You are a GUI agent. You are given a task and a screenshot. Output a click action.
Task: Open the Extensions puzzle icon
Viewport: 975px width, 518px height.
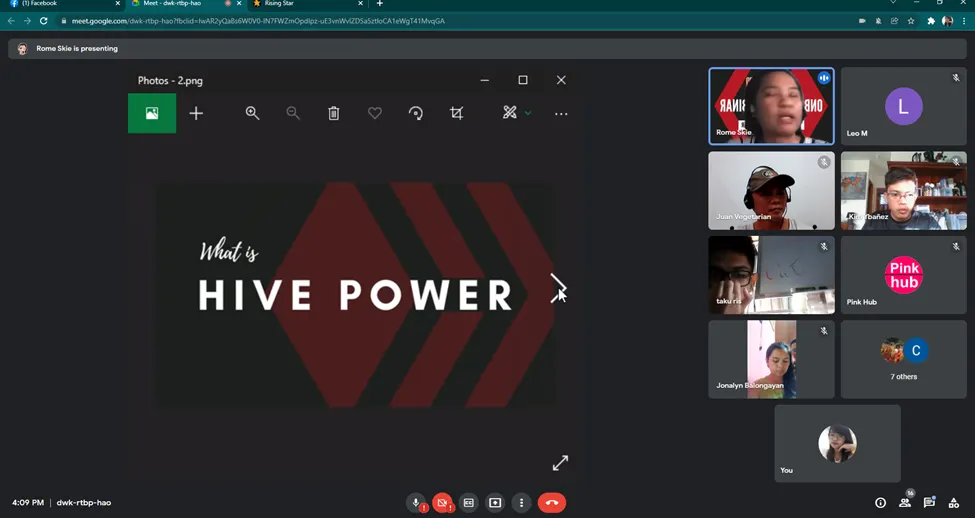point(931,21)
